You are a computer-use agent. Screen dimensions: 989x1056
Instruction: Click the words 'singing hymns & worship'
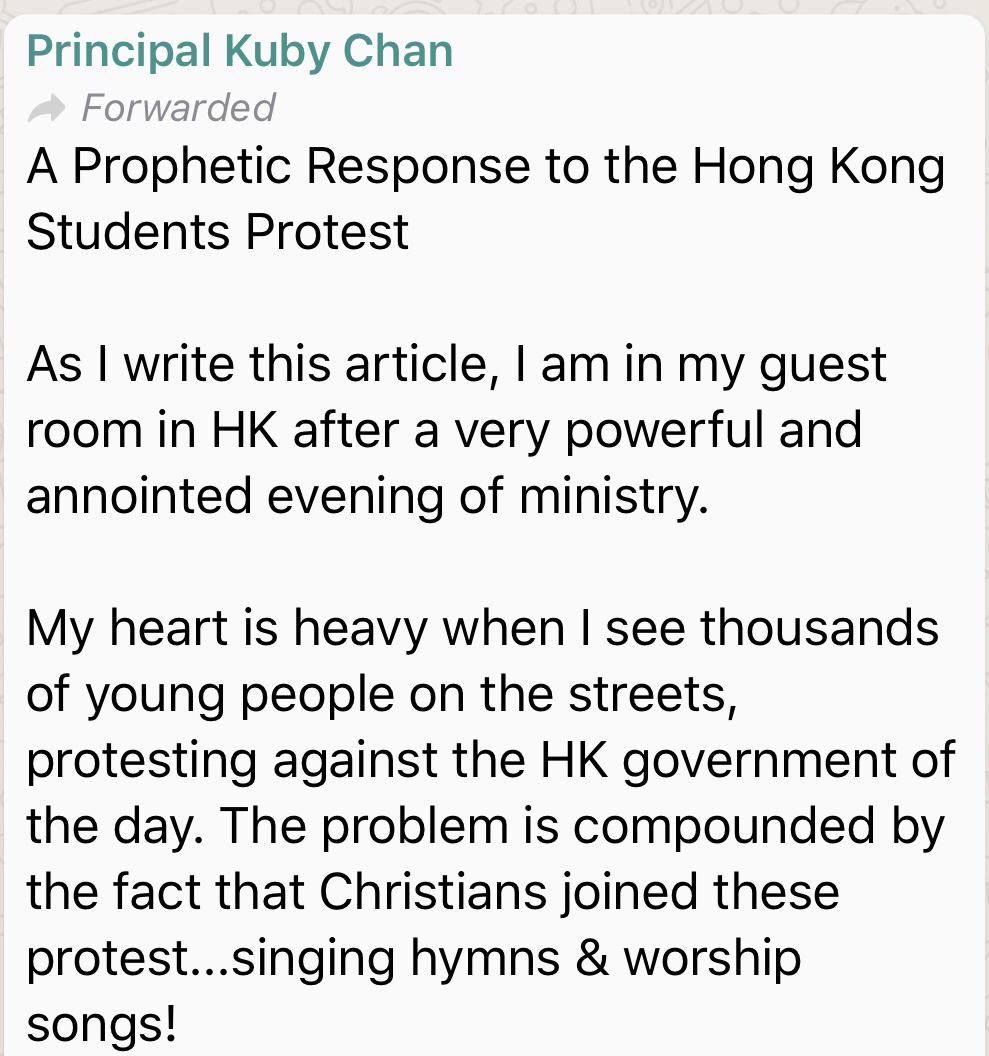[516, 958]
